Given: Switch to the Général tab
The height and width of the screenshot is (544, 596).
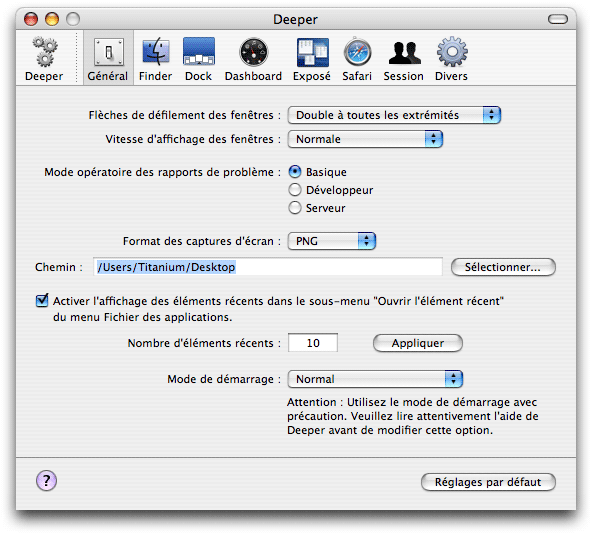Looking at the screenshot, I should [108, 58].
